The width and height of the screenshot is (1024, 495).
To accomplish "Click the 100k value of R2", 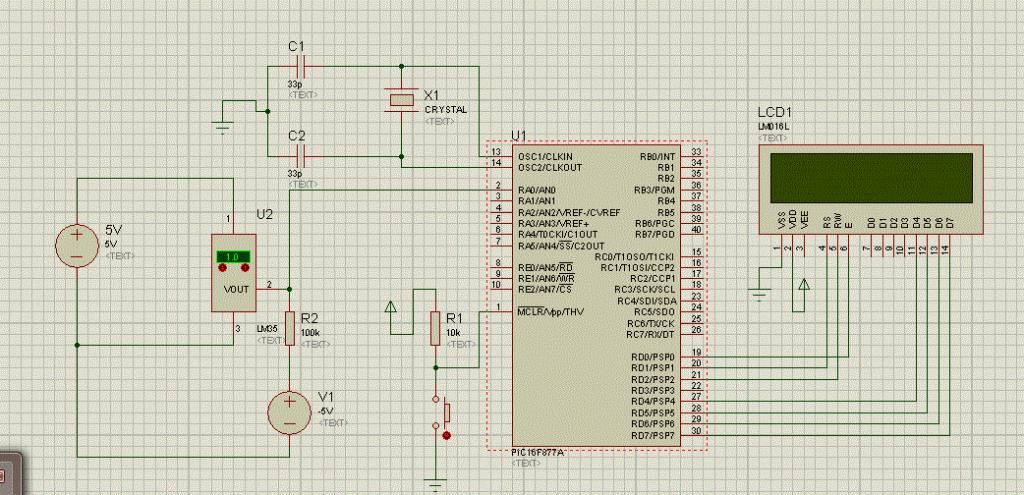I will tap(310, 333).
